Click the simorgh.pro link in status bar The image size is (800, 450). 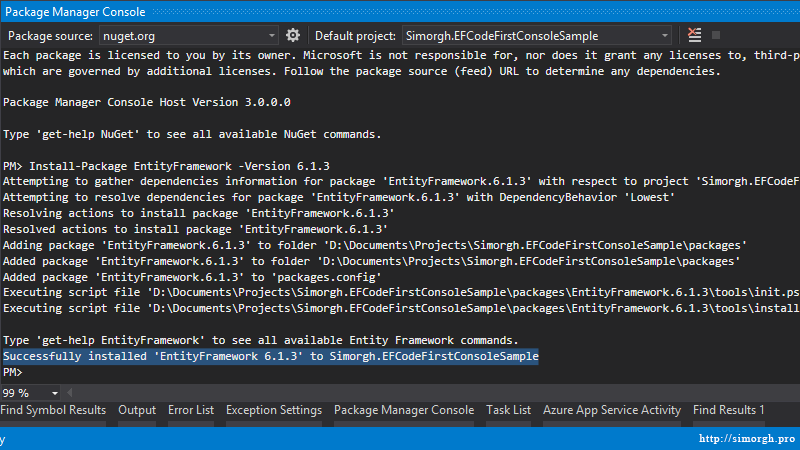[x=744, y=438]
